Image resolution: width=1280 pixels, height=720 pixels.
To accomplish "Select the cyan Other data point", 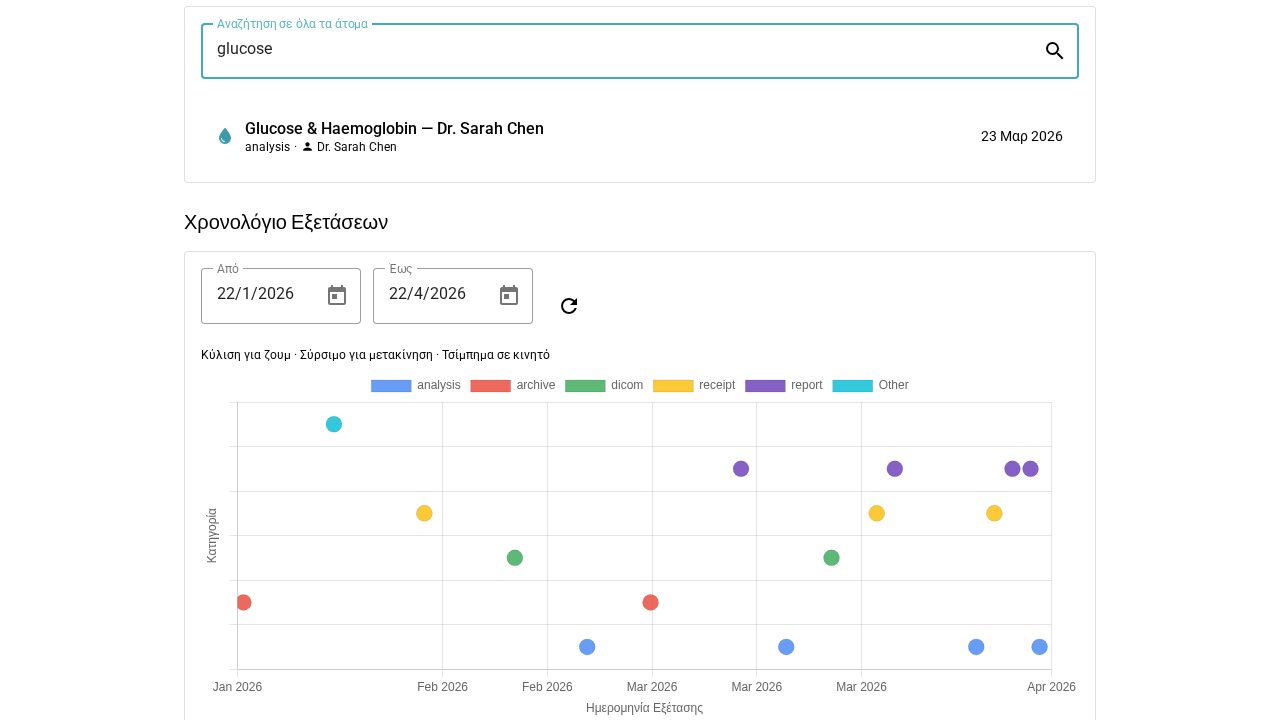I will click(334, 424).
